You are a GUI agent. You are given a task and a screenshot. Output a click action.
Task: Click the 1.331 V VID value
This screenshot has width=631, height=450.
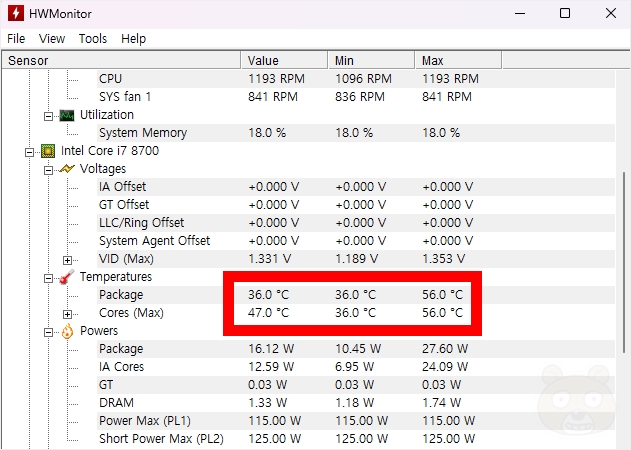coord(270,259)
